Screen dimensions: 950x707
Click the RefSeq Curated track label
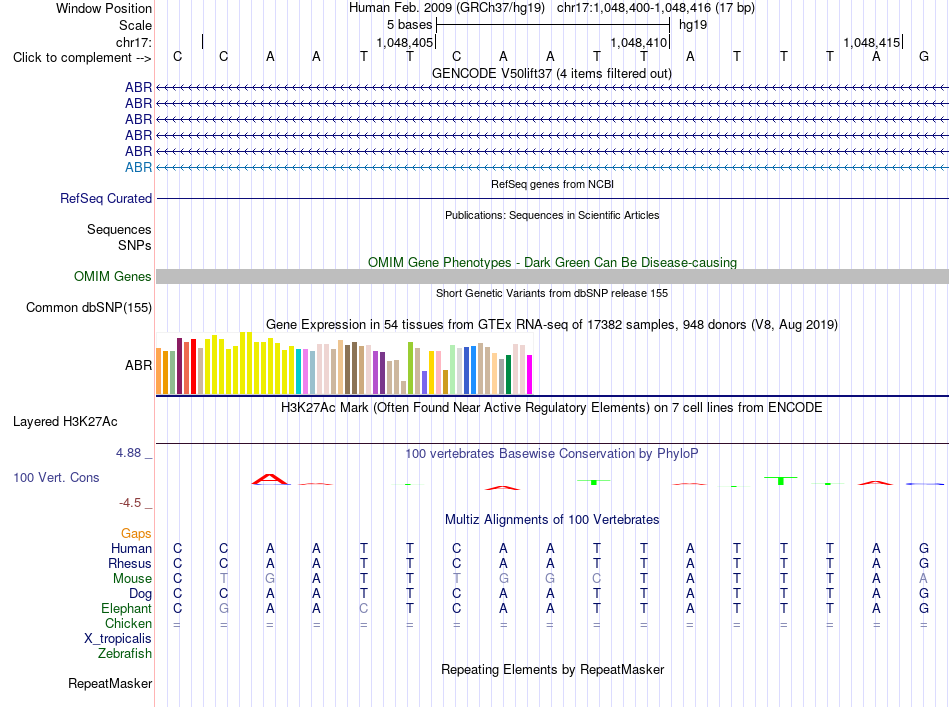click(x=106, y=199)
